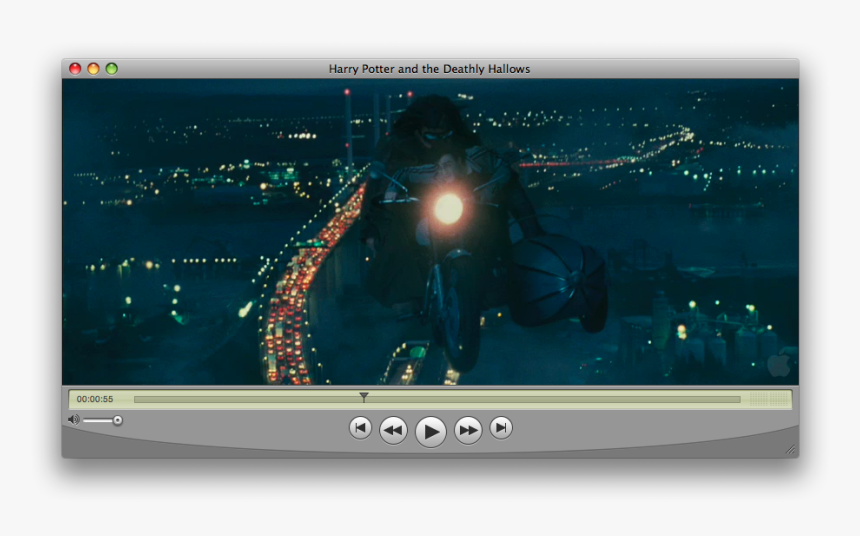Skip to the end of the movie
Image resolution: width=860 pixels, height=536 pixels.
coord(501,428)
